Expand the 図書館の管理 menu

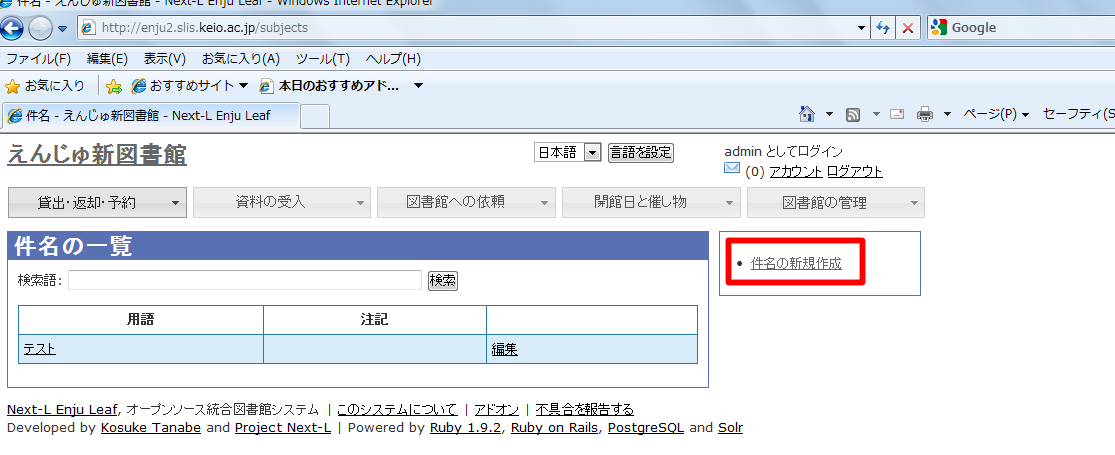click(x=835, y=202)
